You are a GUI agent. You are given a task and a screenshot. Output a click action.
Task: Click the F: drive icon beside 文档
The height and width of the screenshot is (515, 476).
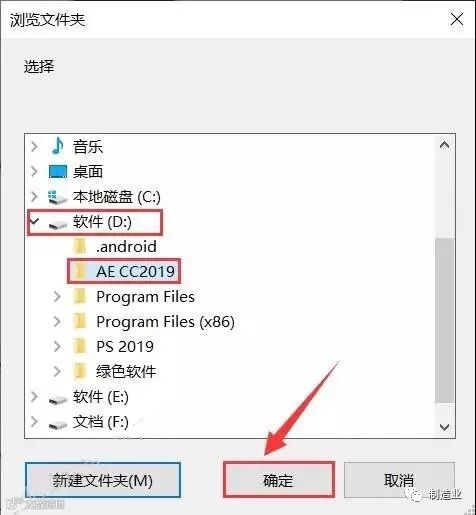[58, 425]
